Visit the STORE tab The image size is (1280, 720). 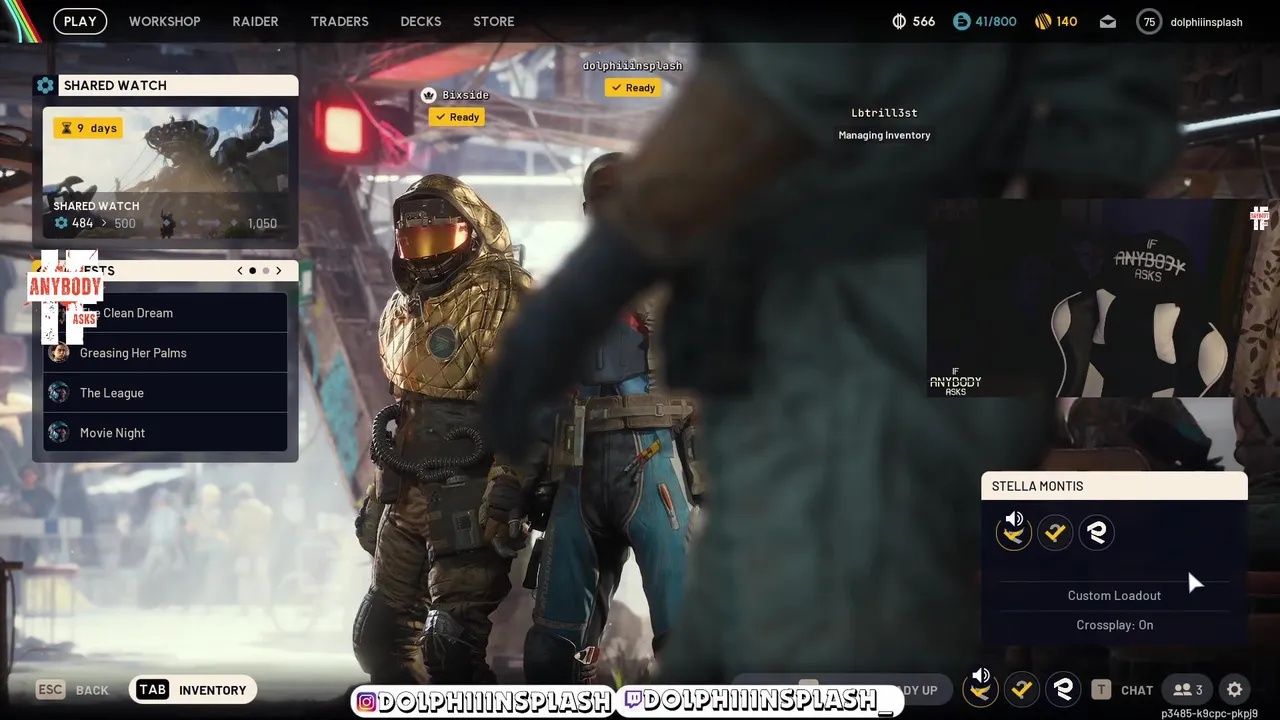tap(493, 21)
